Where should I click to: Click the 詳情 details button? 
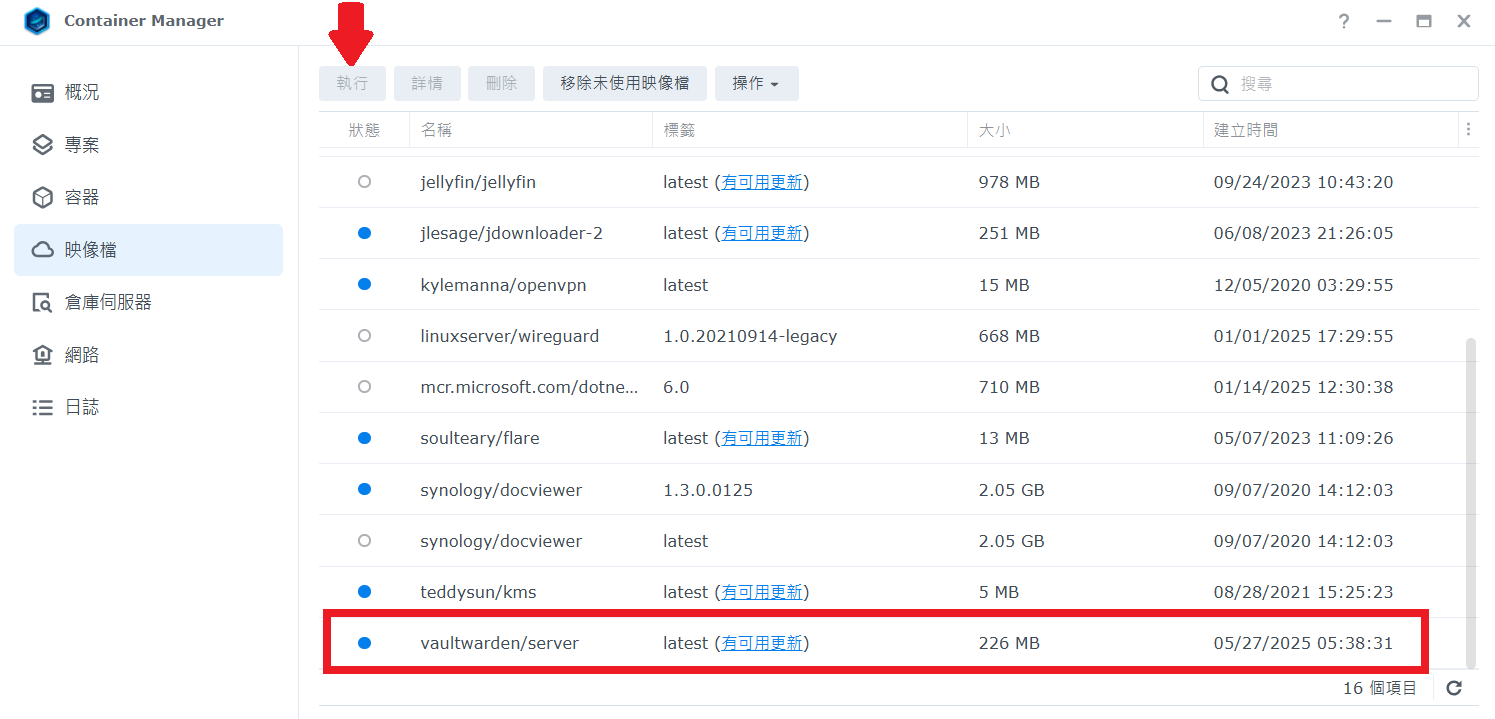coord(427,84)
